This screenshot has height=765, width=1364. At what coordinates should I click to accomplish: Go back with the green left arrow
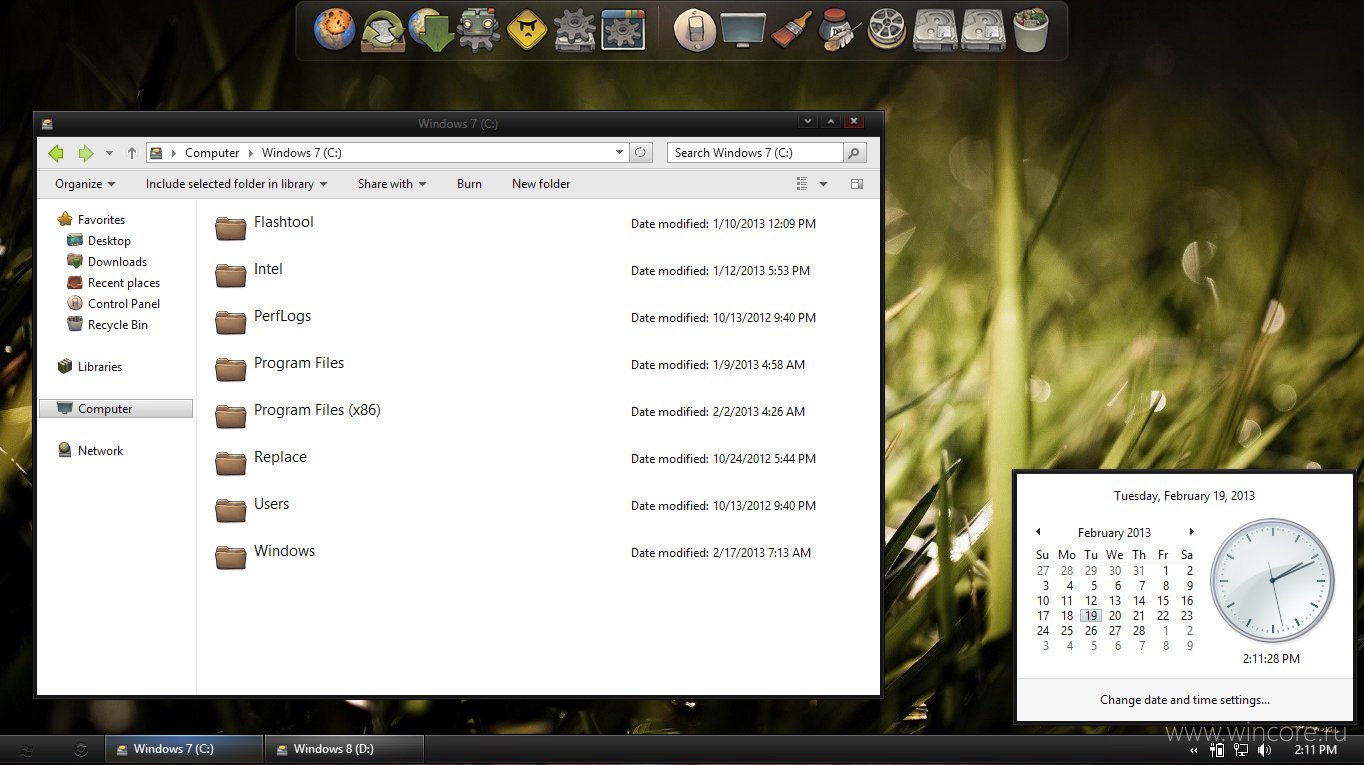pos(56,153)
